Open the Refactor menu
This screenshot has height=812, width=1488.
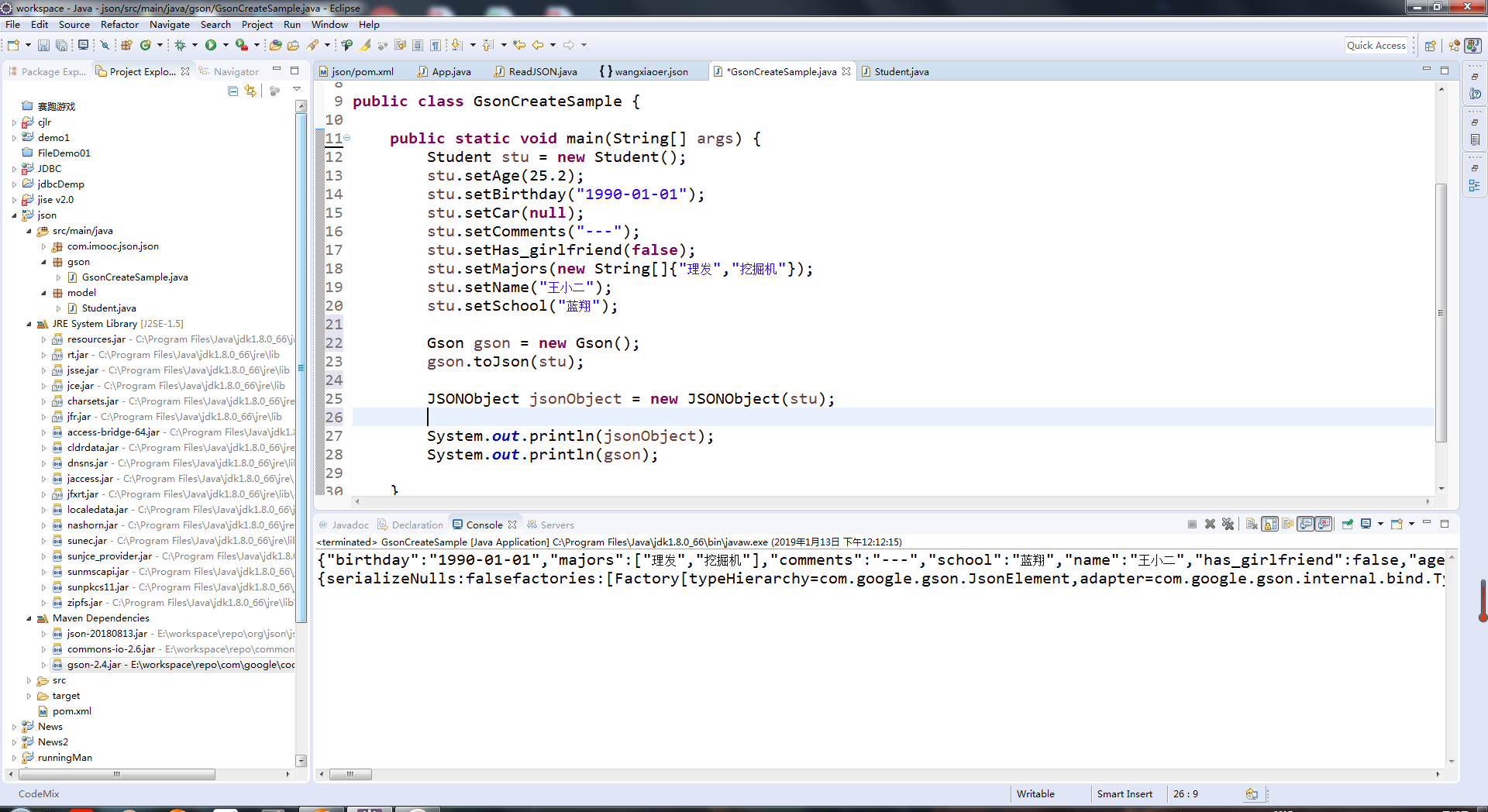coord(119,25)
